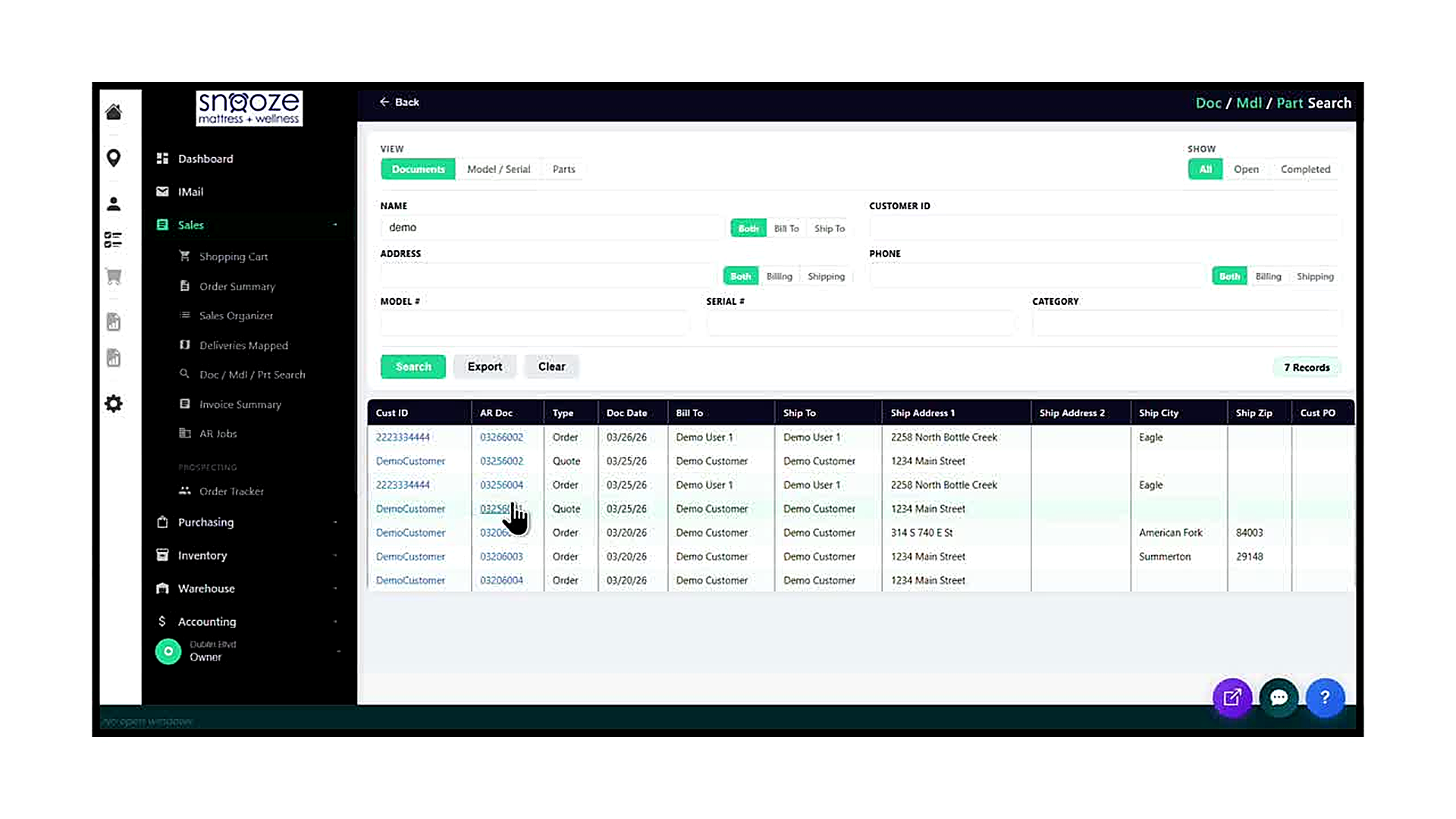This screenshot has width=1456, height=819.
Task: Click the green Sales icon
Action: tap(162, 224)
